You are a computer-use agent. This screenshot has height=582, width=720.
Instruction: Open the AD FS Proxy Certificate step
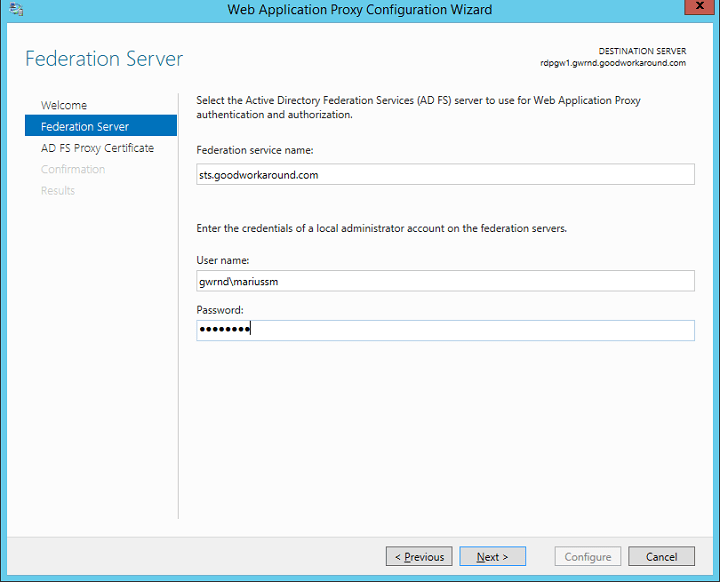[97, 148]
